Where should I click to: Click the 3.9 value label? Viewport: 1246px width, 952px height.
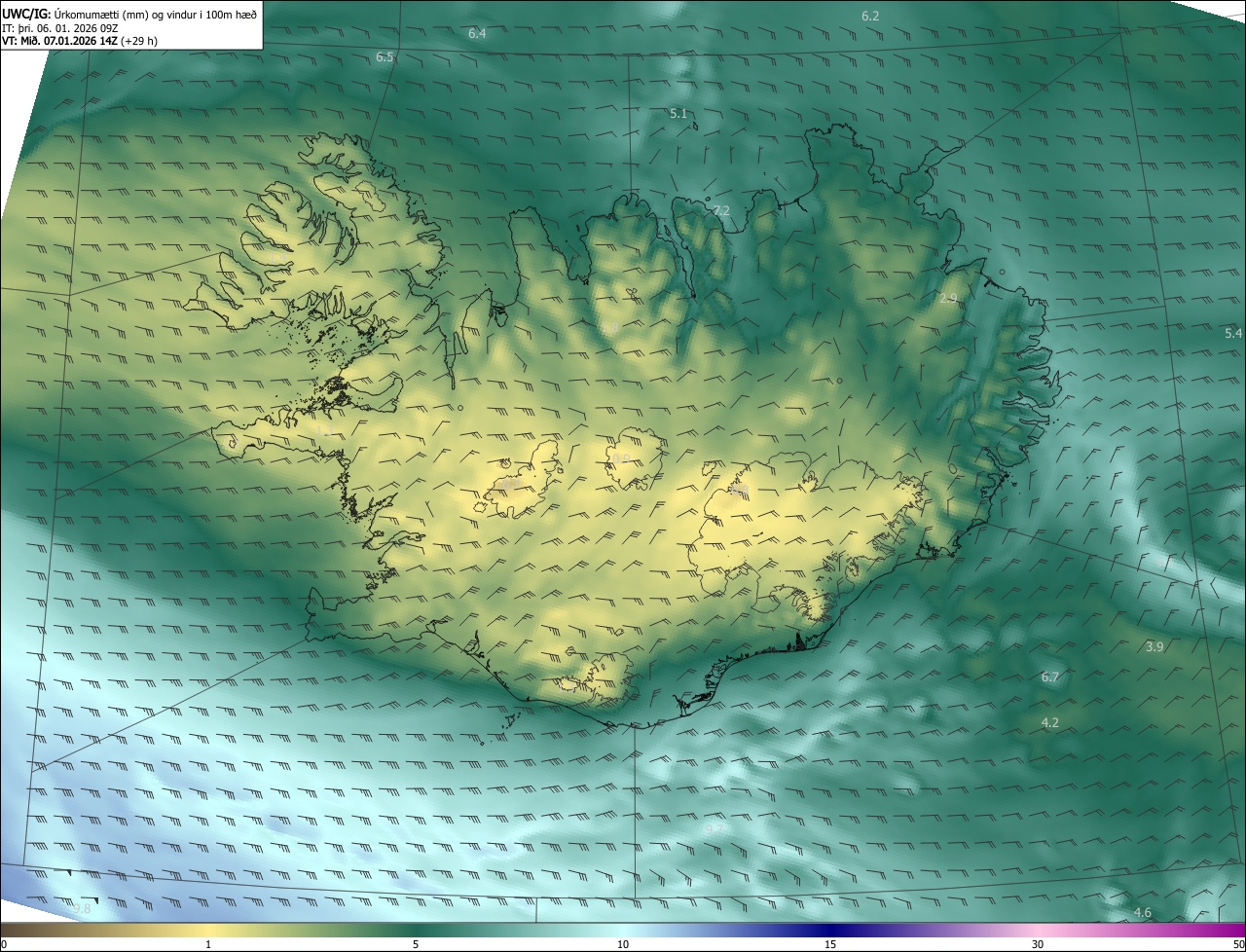[1154, 646]
